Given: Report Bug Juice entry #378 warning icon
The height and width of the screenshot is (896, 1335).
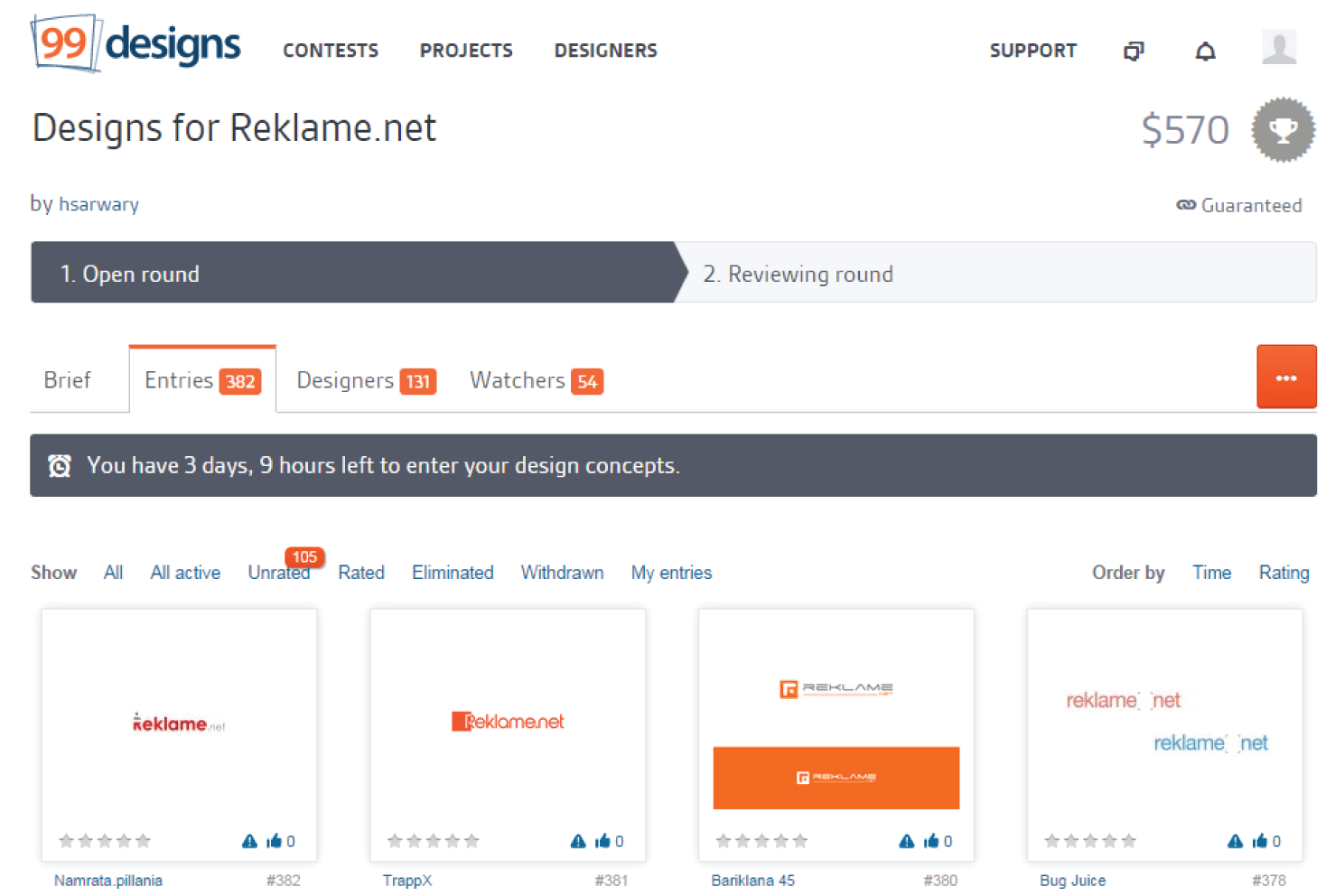Looking at the screenshot, I should pos(1236,841).
